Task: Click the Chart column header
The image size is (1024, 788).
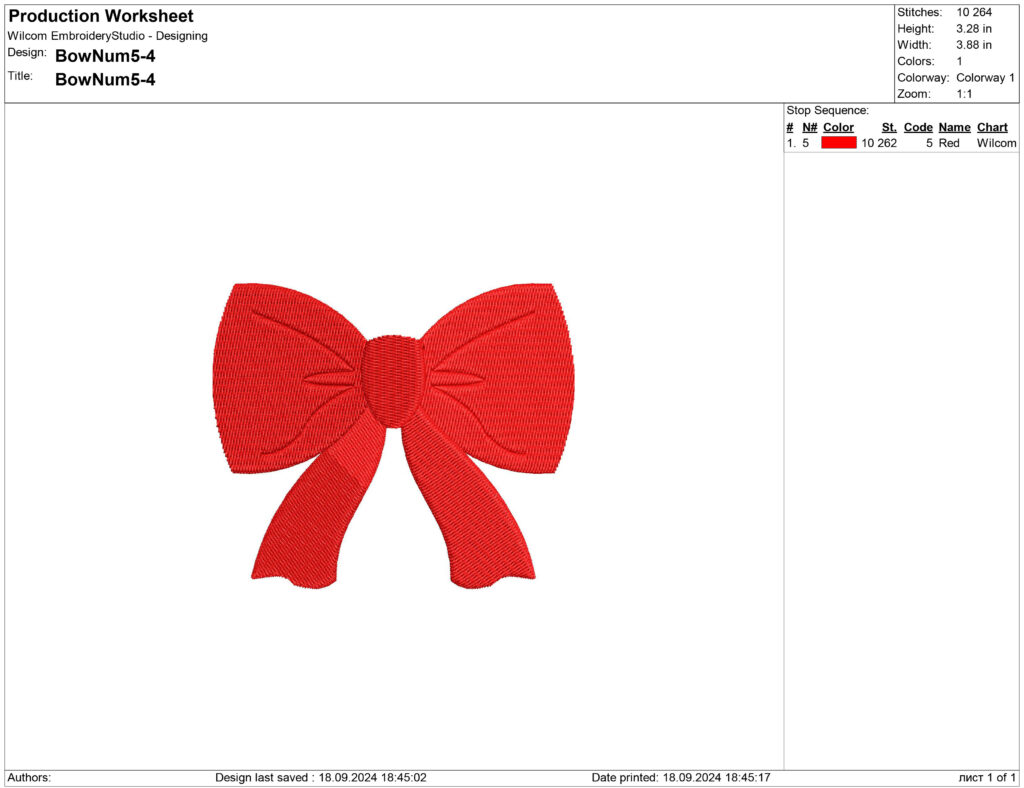Action: pos(991,127)
